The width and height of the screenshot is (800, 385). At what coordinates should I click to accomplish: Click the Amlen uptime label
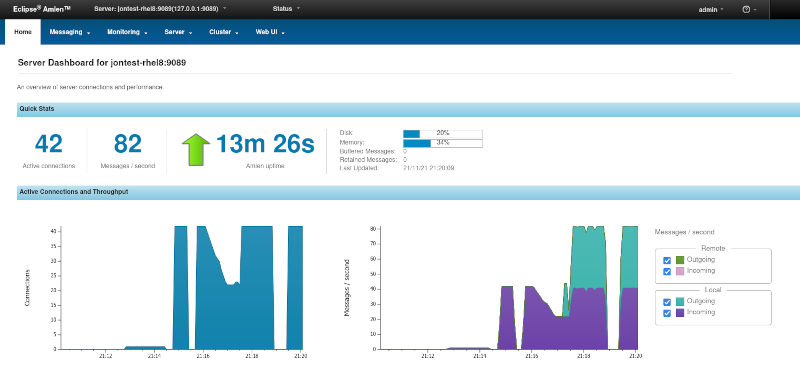[265, 166]
